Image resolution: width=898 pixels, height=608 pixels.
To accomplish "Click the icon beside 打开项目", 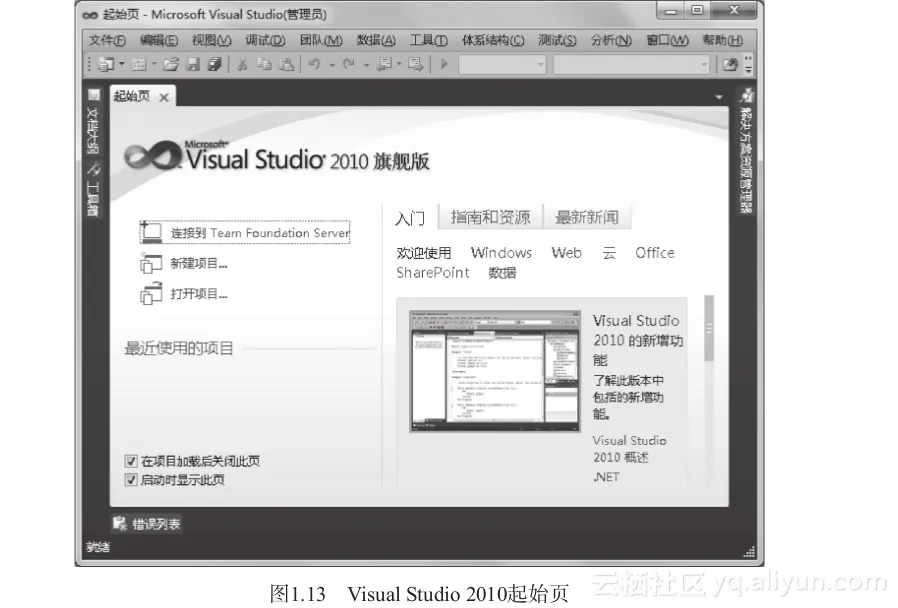I will click(151, 294).
